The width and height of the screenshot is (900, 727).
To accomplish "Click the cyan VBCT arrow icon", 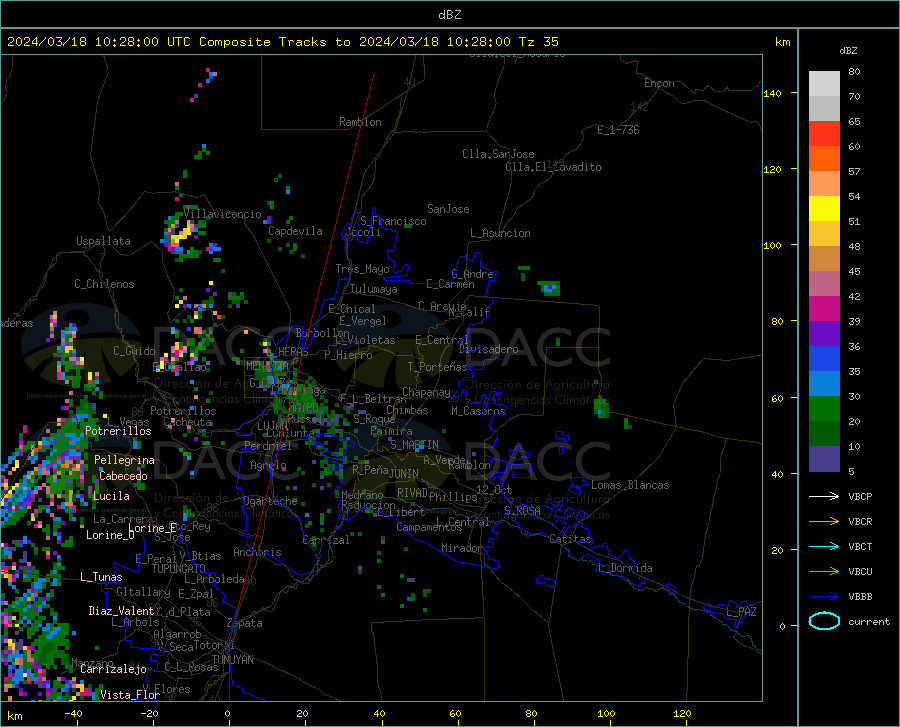I will point(824,546).
